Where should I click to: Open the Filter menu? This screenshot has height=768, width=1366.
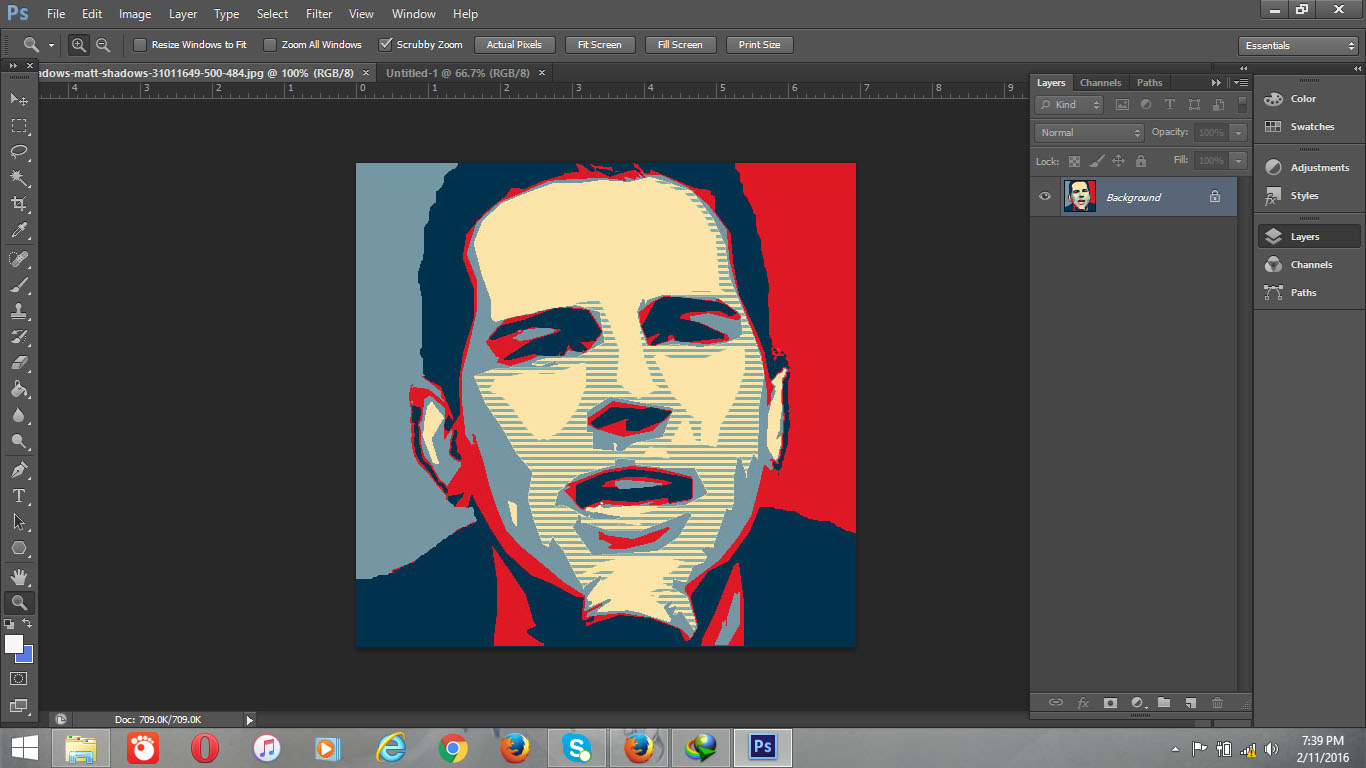click(x=319, y=14)
